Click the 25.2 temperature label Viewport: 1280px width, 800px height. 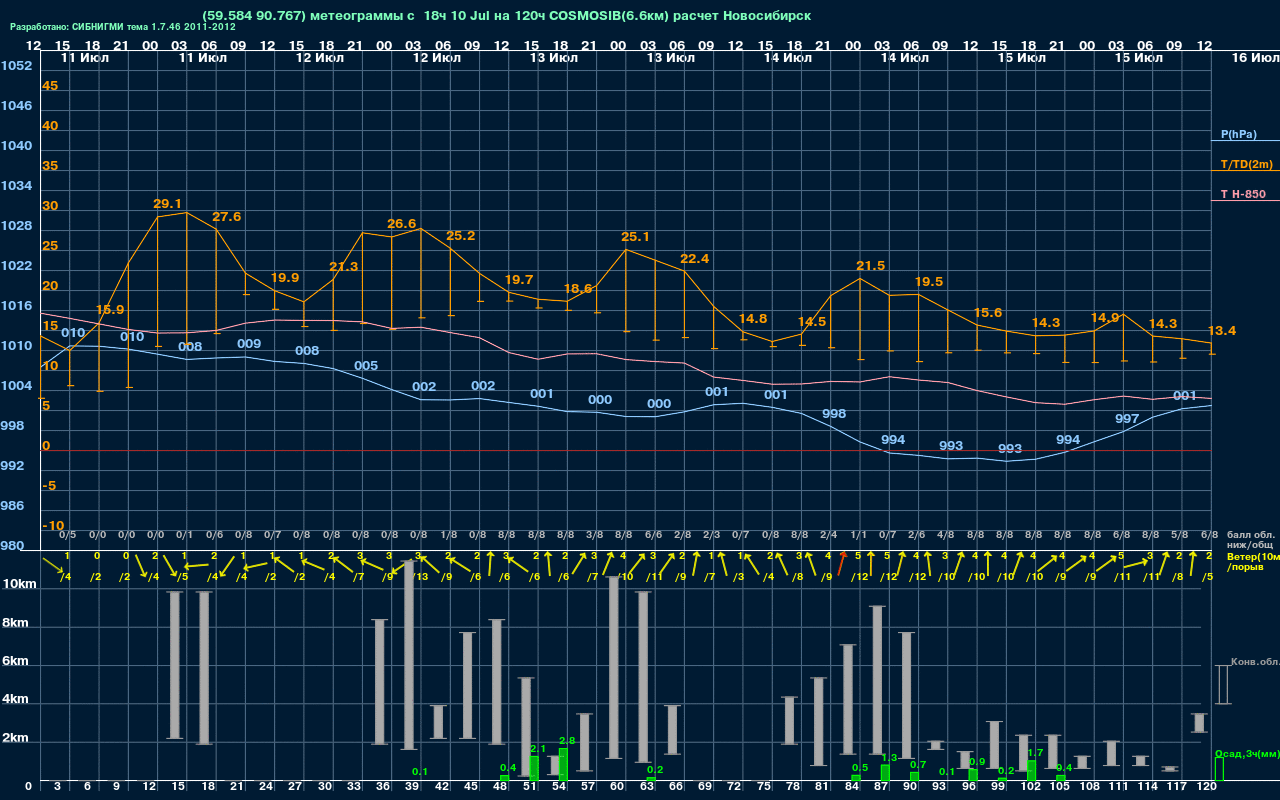click(x=461, y=236)
